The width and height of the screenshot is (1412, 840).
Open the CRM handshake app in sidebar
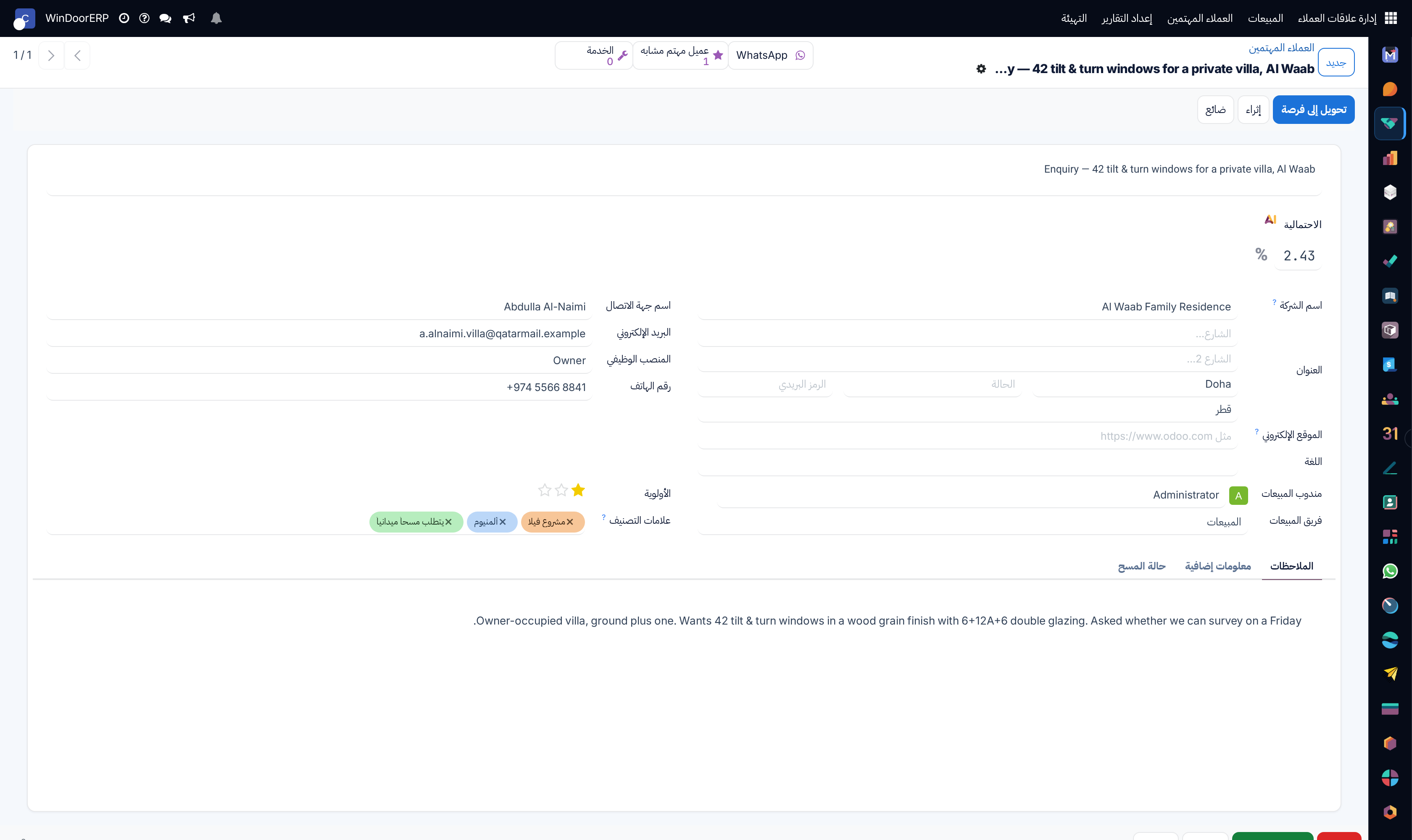pos(1389,123)
